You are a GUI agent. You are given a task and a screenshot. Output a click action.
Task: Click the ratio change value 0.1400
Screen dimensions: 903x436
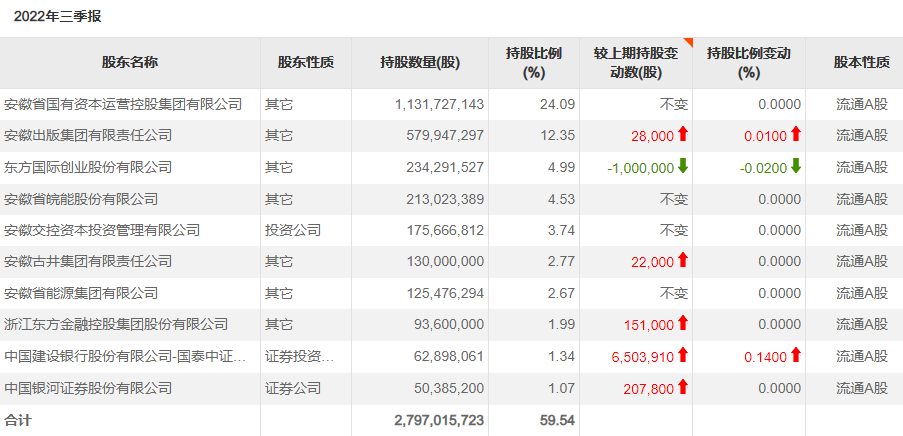(765, 357)
